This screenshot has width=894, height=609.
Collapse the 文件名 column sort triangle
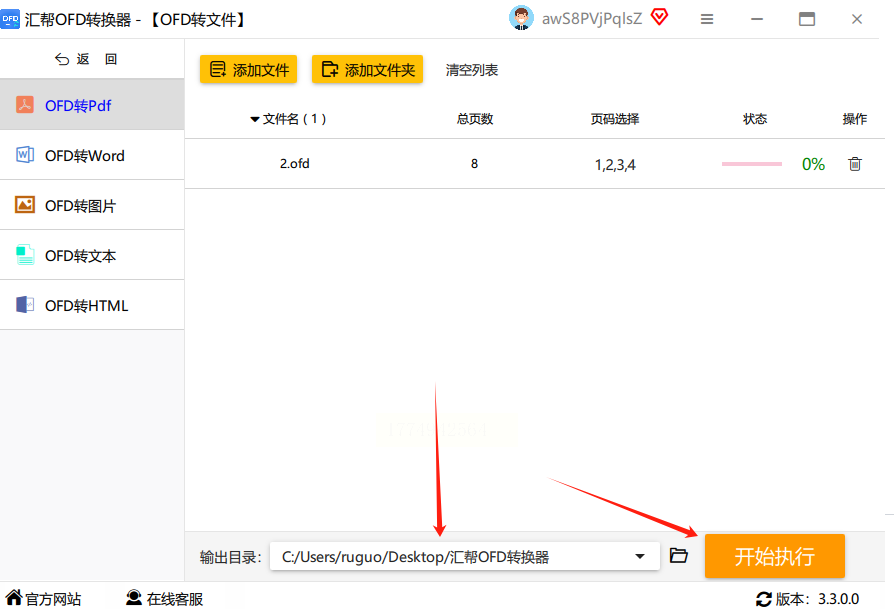(255, 119)
